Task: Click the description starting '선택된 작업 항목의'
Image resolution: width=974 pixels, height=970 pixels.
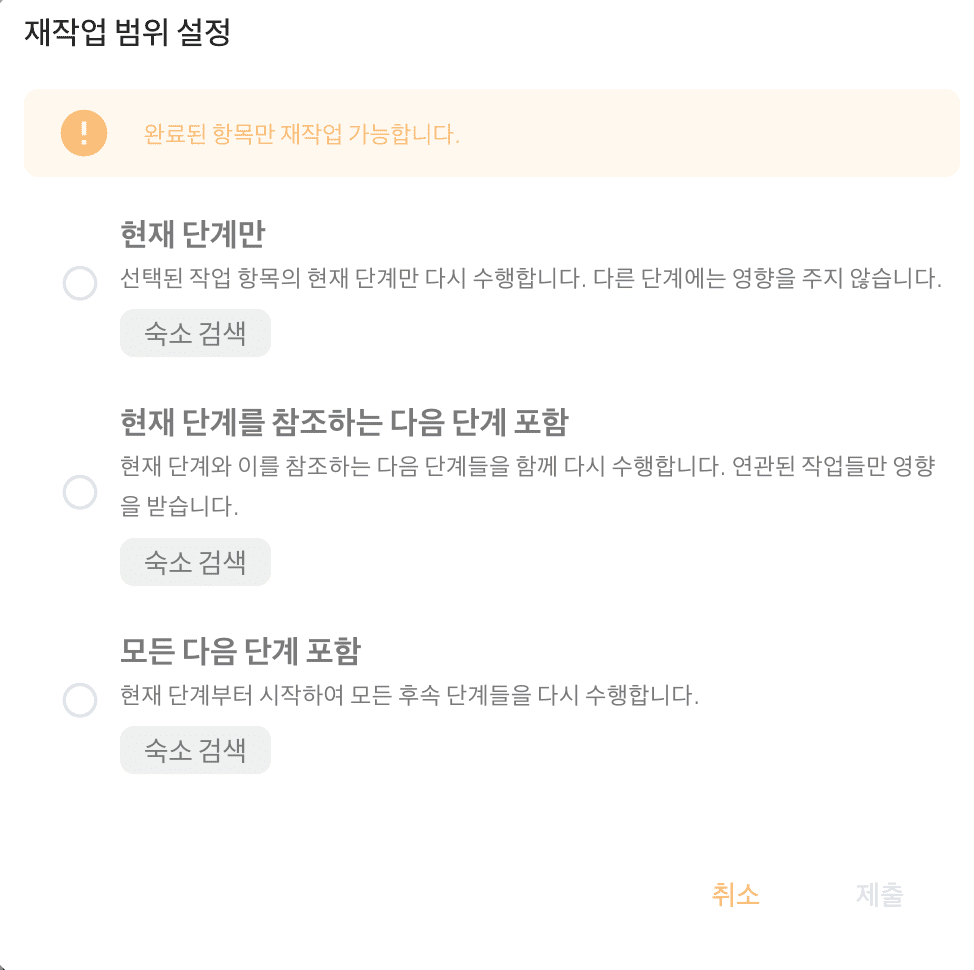Action: [x=530, y=280]
